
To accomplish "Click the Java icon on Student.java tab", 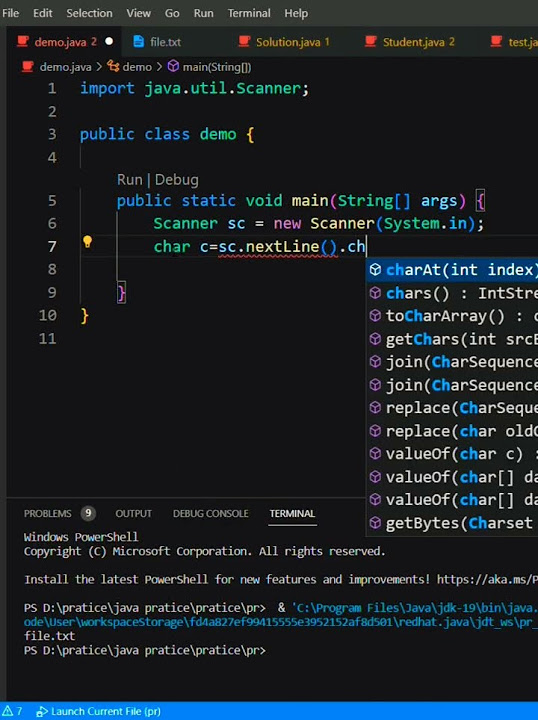I will [x=370, y=41].
